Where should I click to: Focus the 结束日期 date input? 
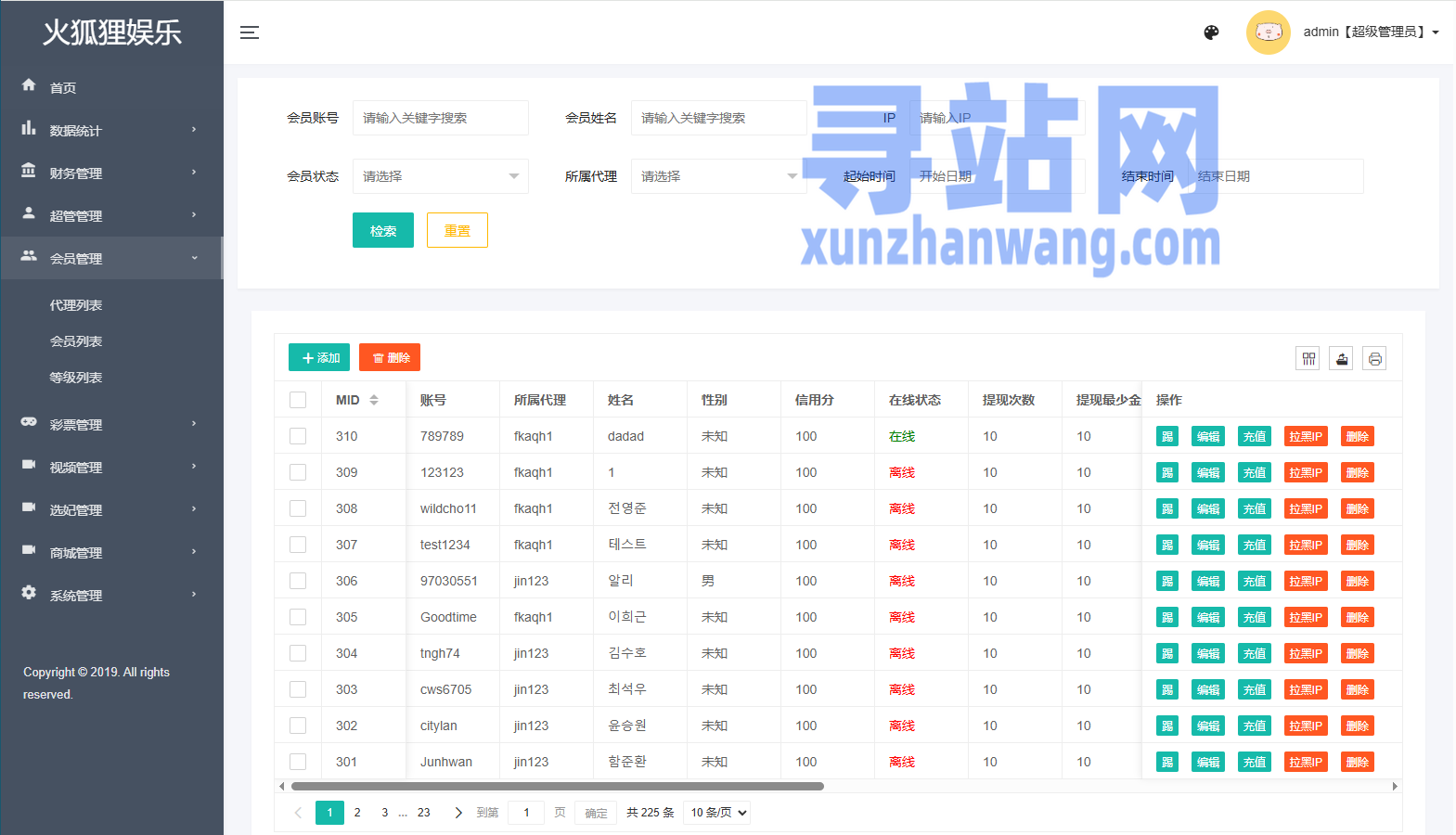coord(1276,176)
